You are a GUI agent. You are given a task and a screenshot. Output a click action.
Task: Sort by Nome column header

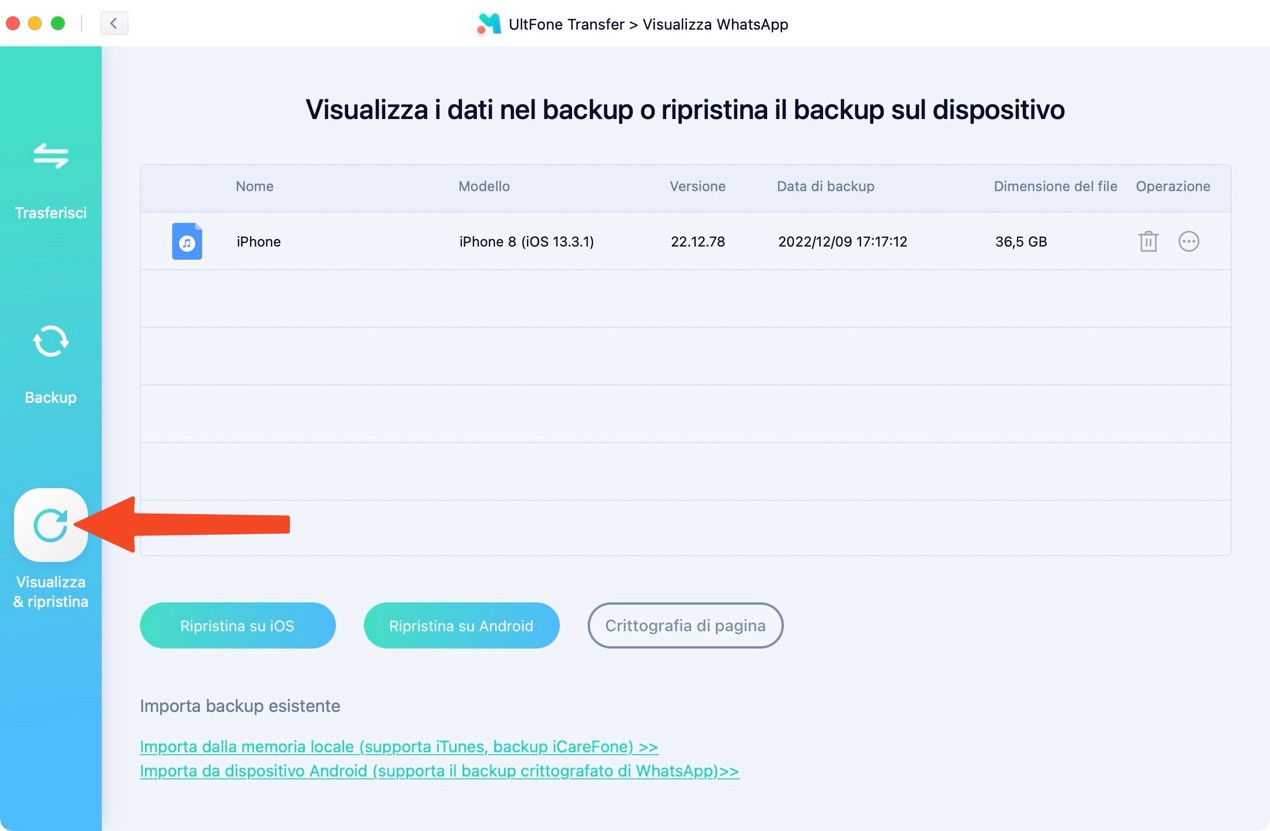(255, 186)
